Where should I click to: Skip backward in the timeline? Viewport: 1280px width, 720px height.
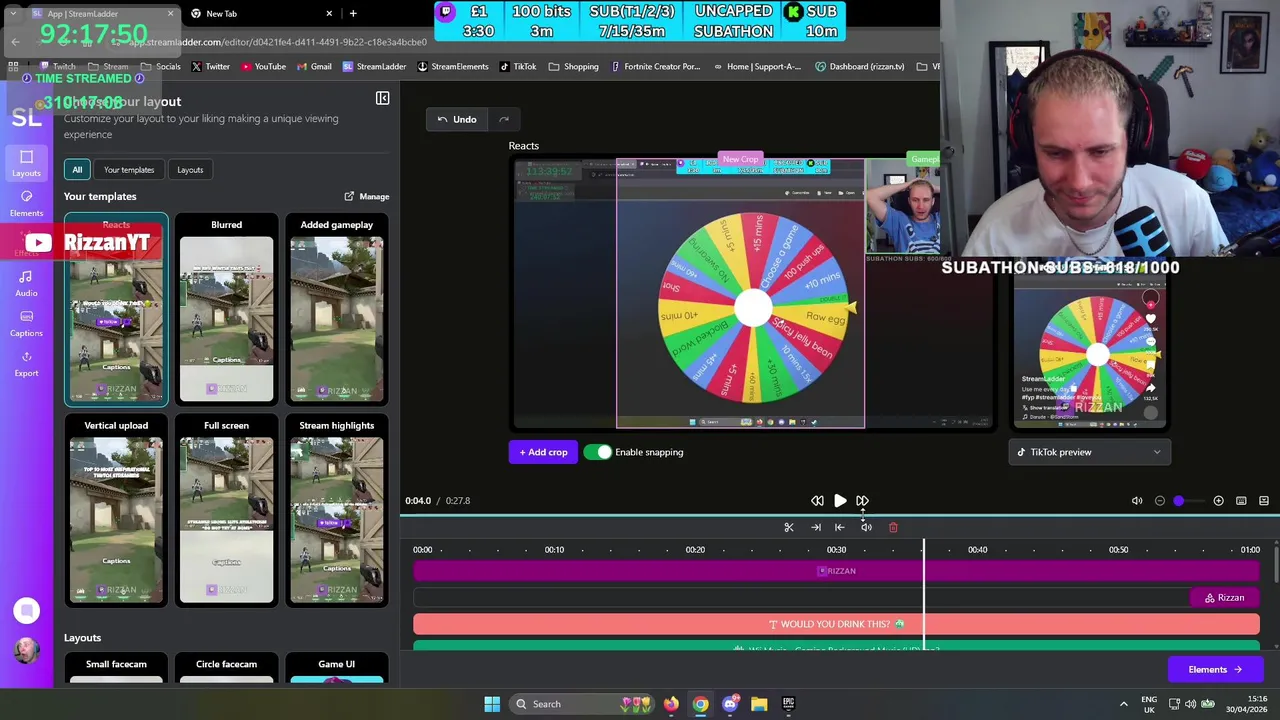(x=817, y=501)
